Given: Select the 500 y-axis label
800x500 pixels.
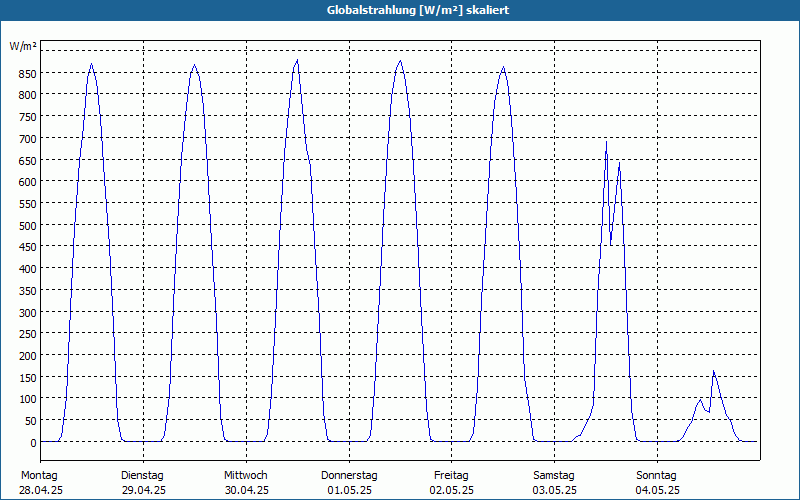Looking at the screenshot, I should tap(27, 226).
